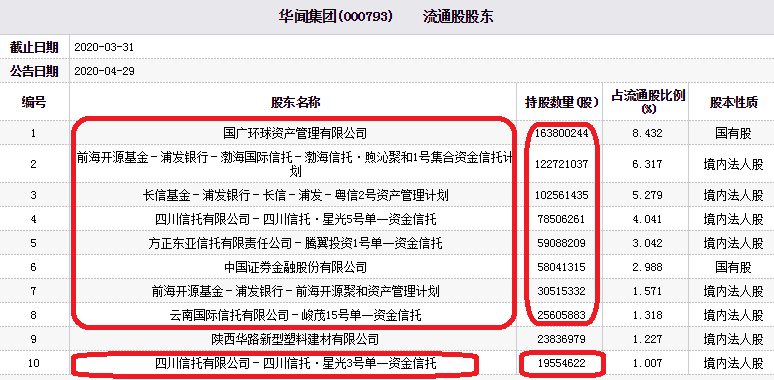Image resolution: width=774 pixels, height=380 pixels.
Task: Click share count 59088209
Action: pyautogui.click(x=562, y=243)
